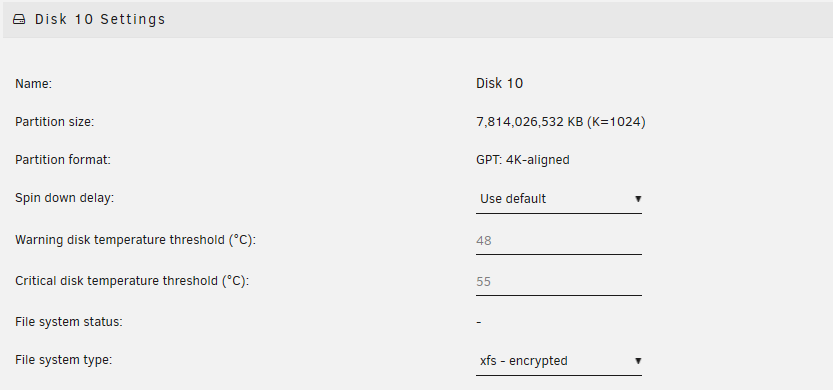Open the Spin down delay dropdown

tap(559, 199)
